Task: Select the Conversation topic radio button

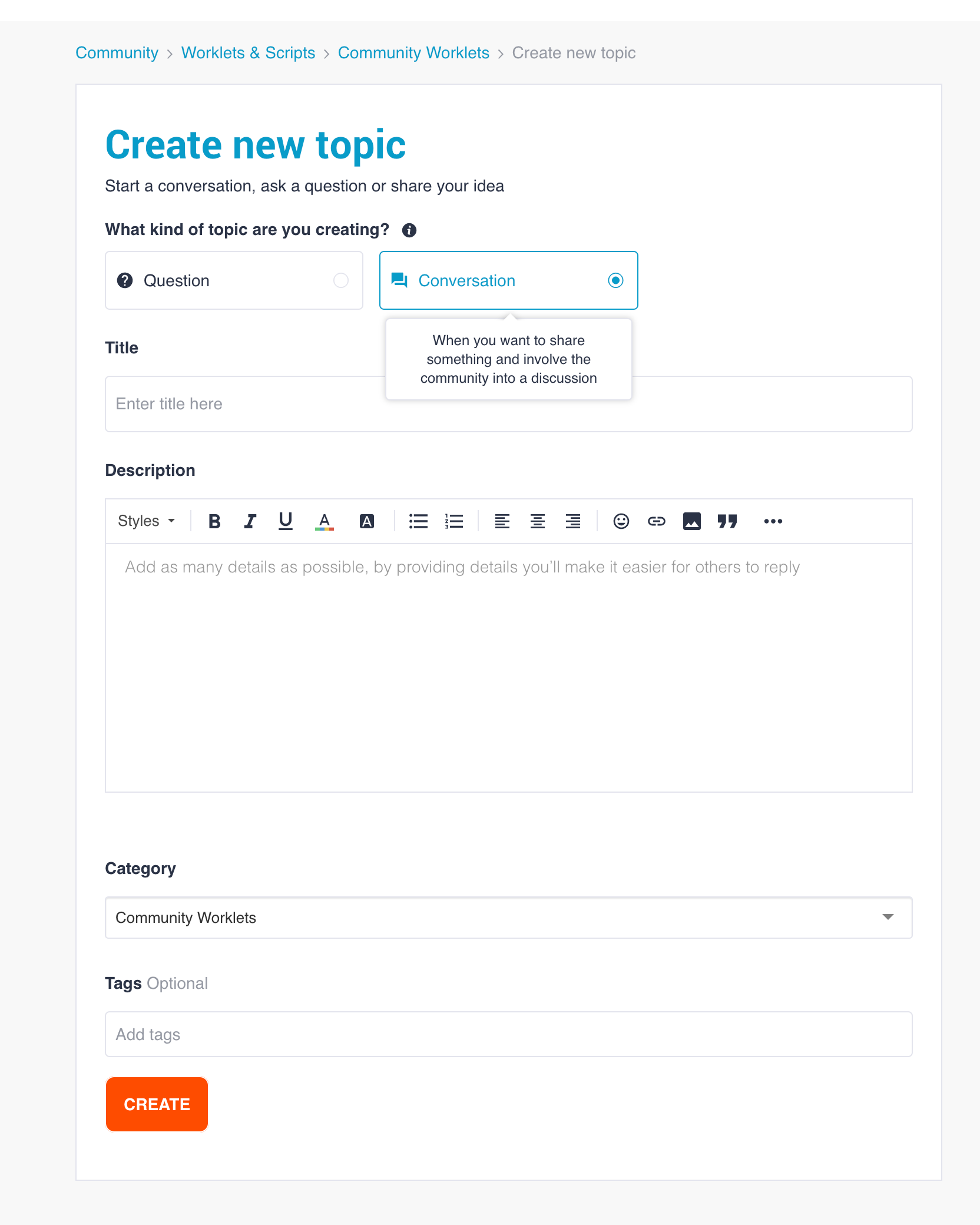Action: coord(615,280)
